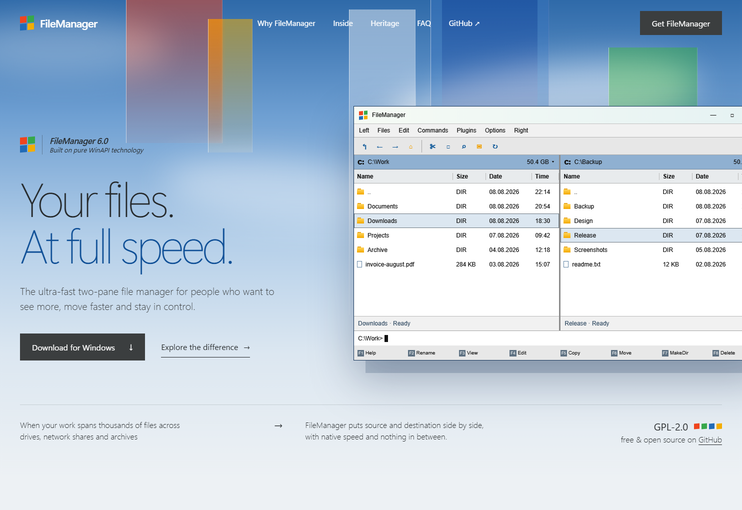Image resolution: width=742 pixels, height=510 pixels.
Task: Click the C:\Work> command line field
Action: (548, 338)
